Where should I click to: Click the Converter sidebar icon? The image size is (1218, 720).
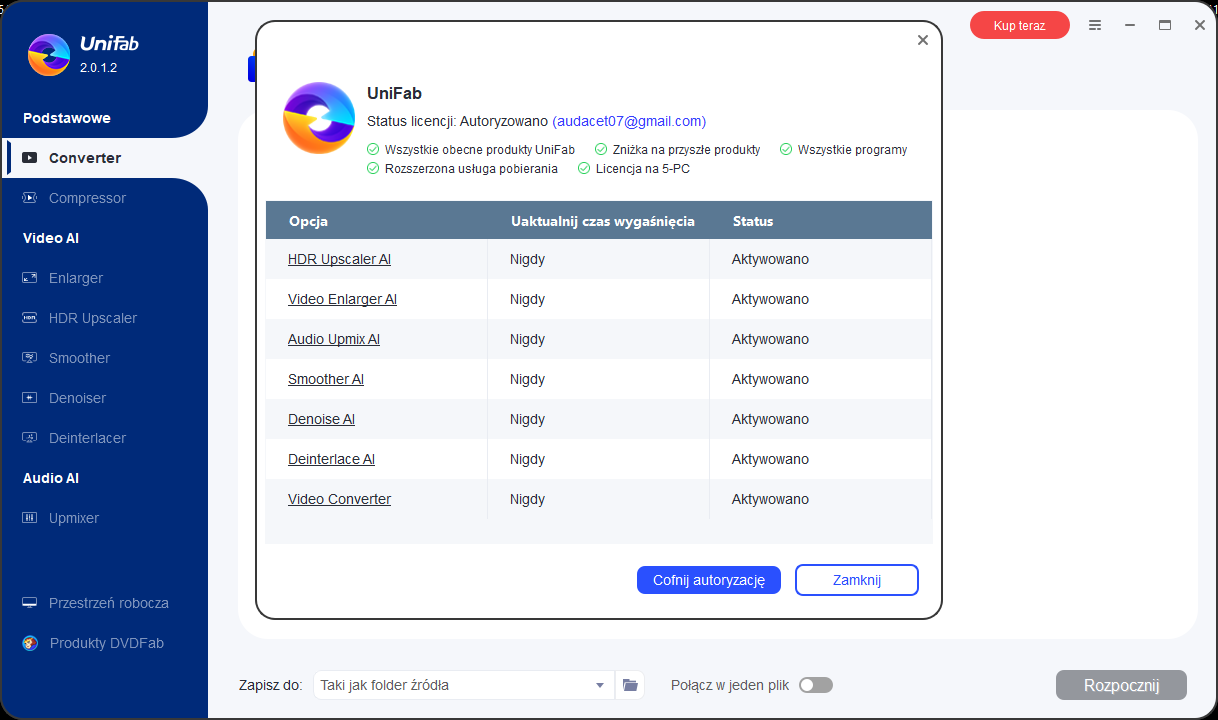point(30,158)
